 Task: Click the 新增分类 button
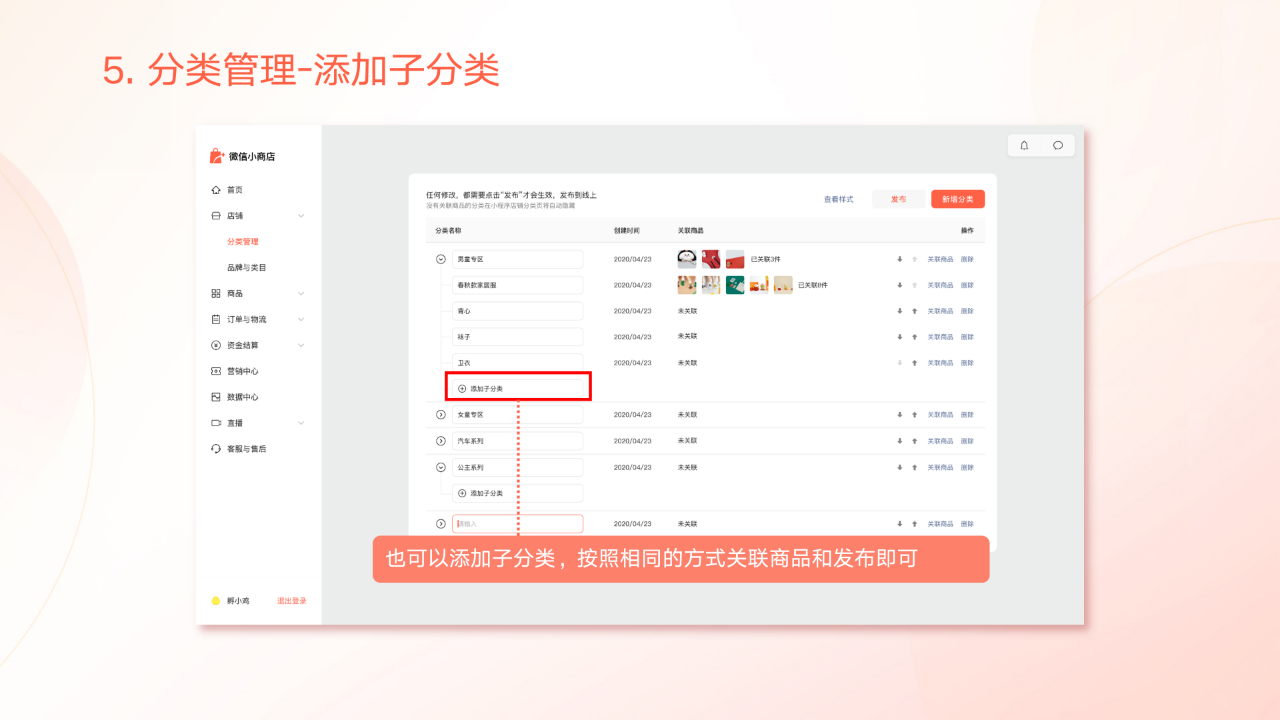(x=958, y=199)
